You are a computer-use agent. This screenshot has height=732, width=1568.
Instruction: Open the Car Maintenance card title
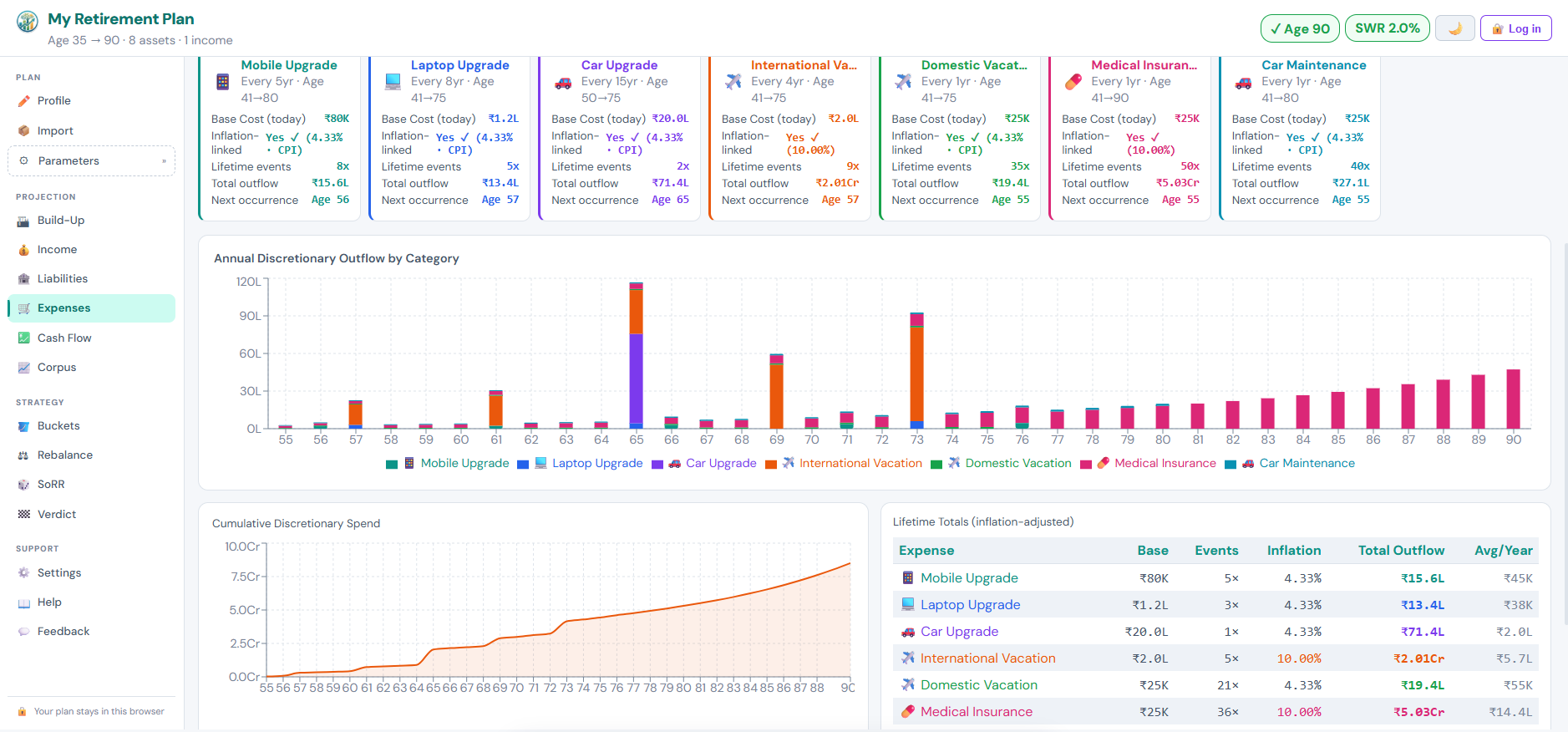(1313, 65)
